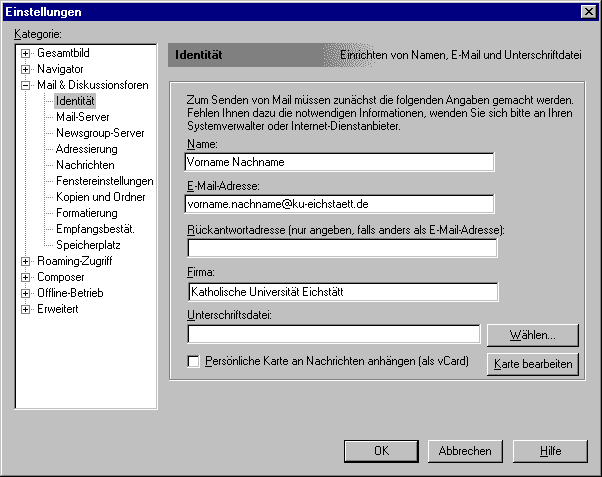Click the Wählen... button
The height and width of the screenshot is (477, 602).
531,334
